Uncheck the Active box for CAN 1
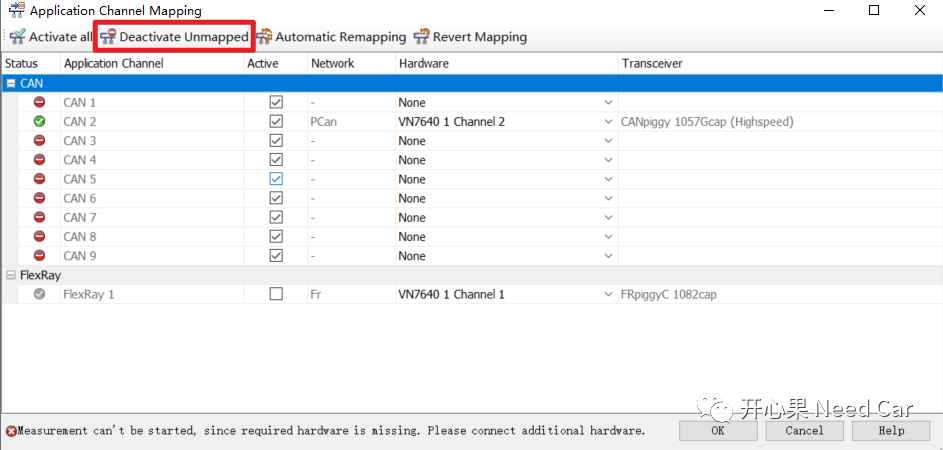Viewport: 943px width, 450px height. tap(276, 102)
